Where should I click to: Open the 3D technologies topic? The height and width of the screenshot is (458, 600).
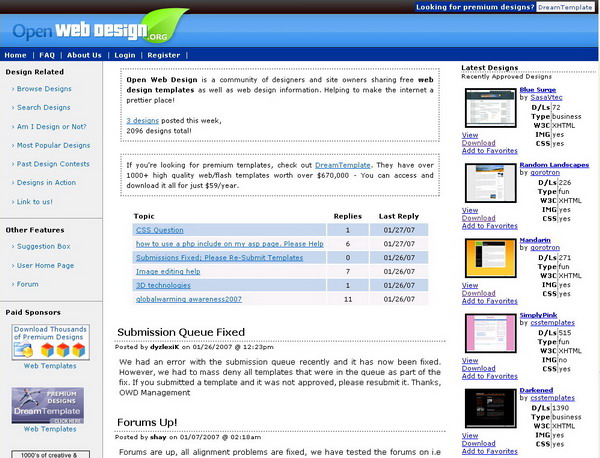click(x=163, y=285)
